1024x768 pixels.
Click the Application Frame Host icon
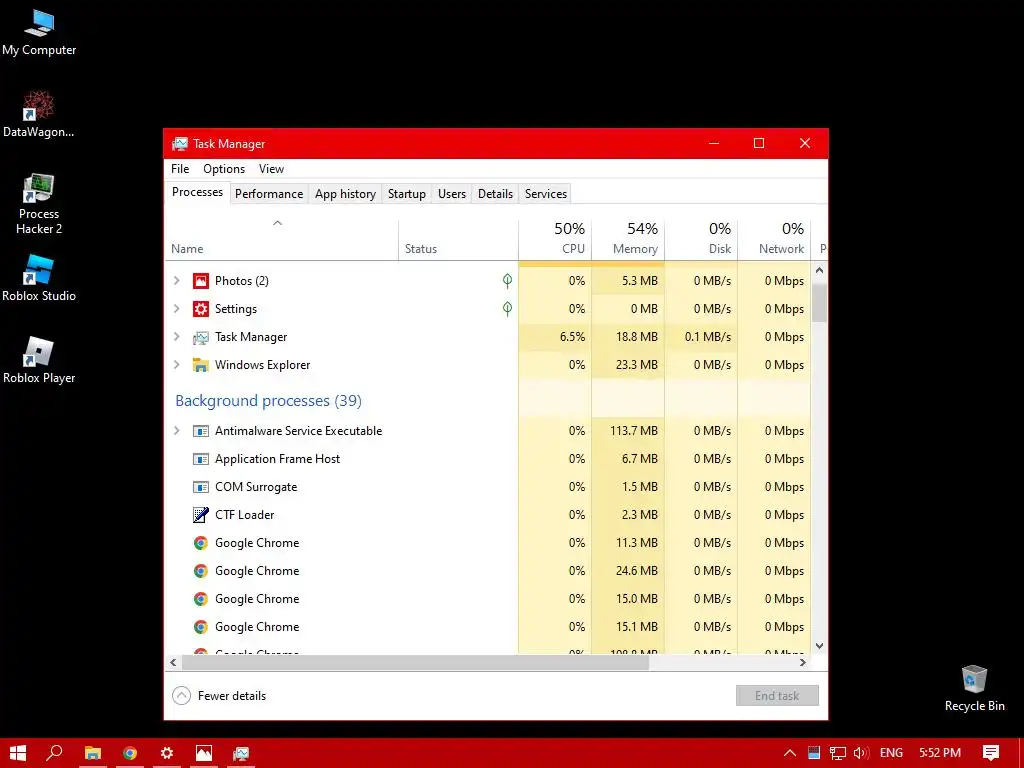200,459
